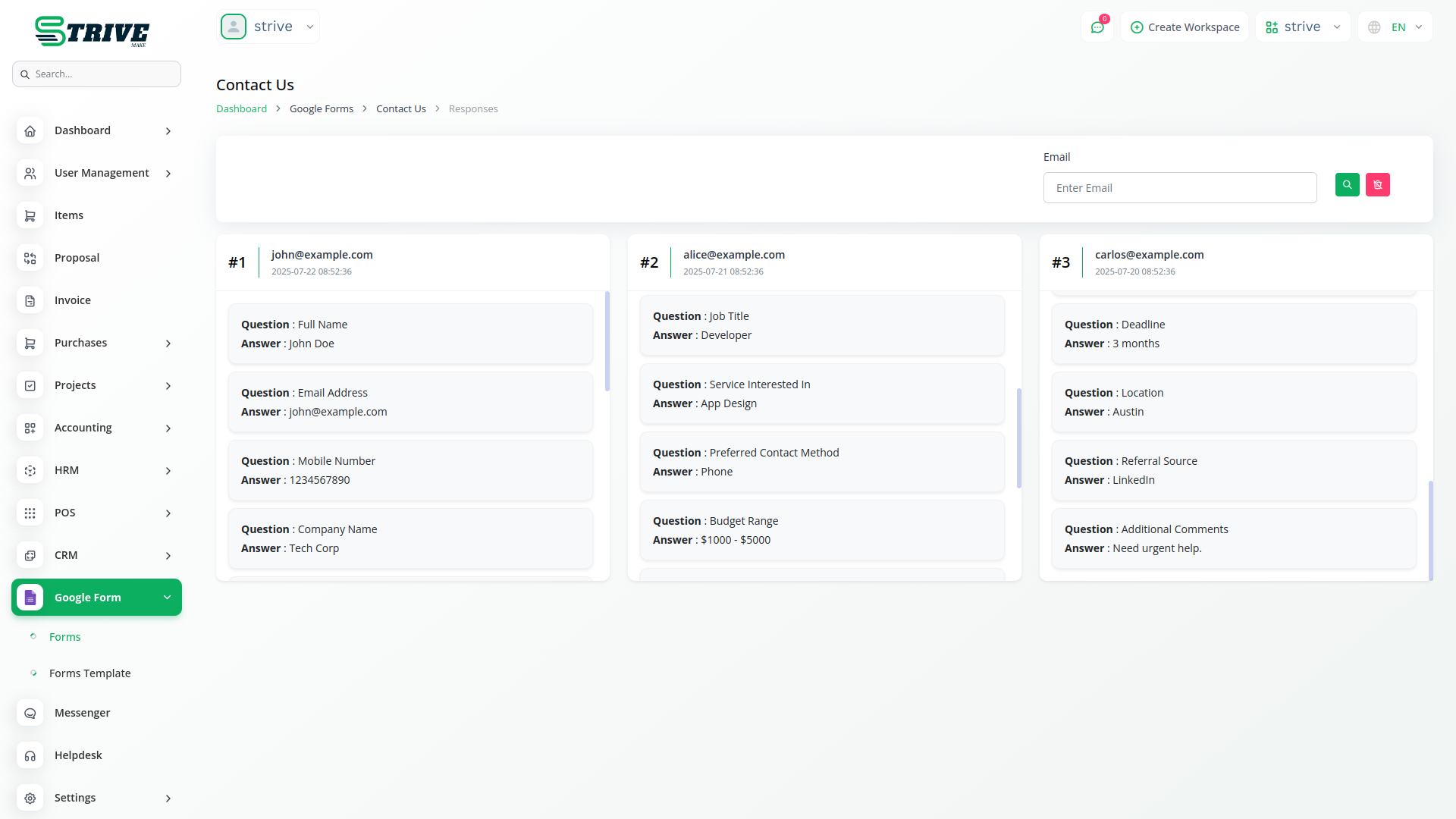Click the Create Workspace button
Screen dimensions: 1456x819
coord(1185,27)
